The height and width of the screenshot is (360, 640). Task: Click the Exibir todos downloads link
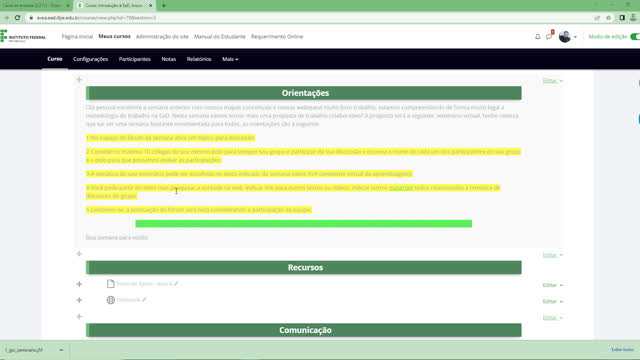[622, 350]
